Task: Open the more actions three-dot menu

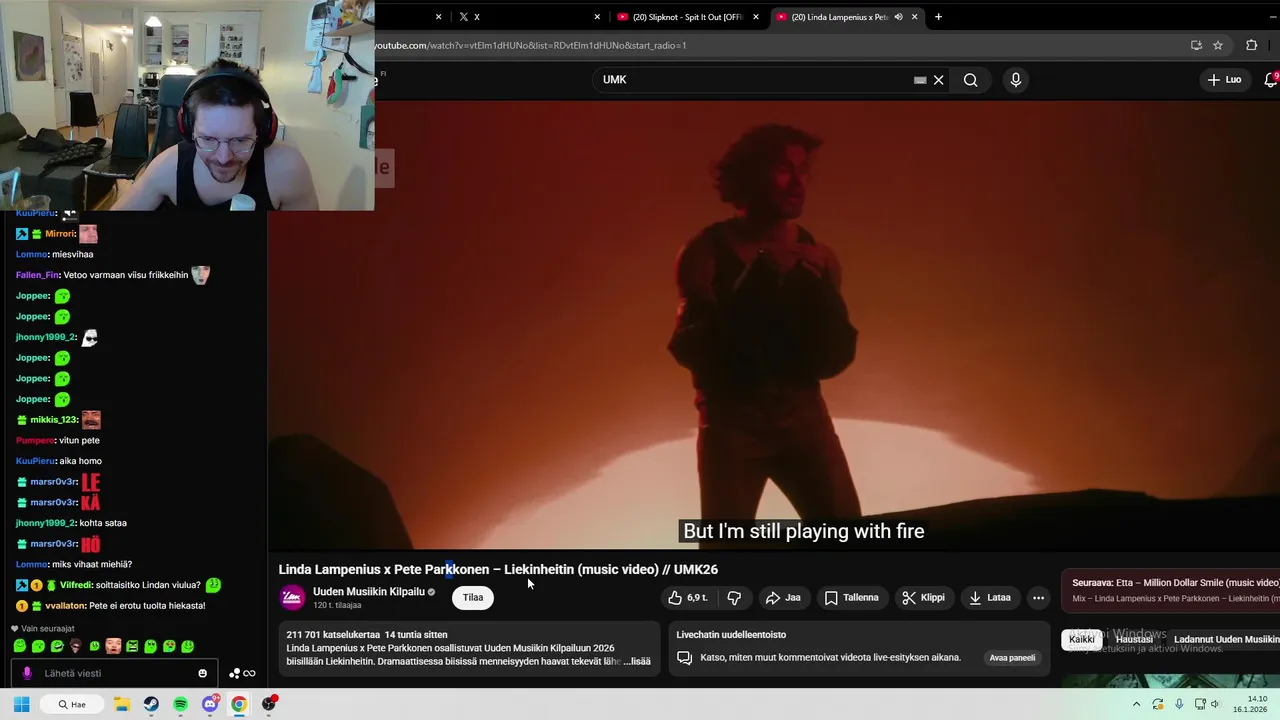Action: [1038, 598]
